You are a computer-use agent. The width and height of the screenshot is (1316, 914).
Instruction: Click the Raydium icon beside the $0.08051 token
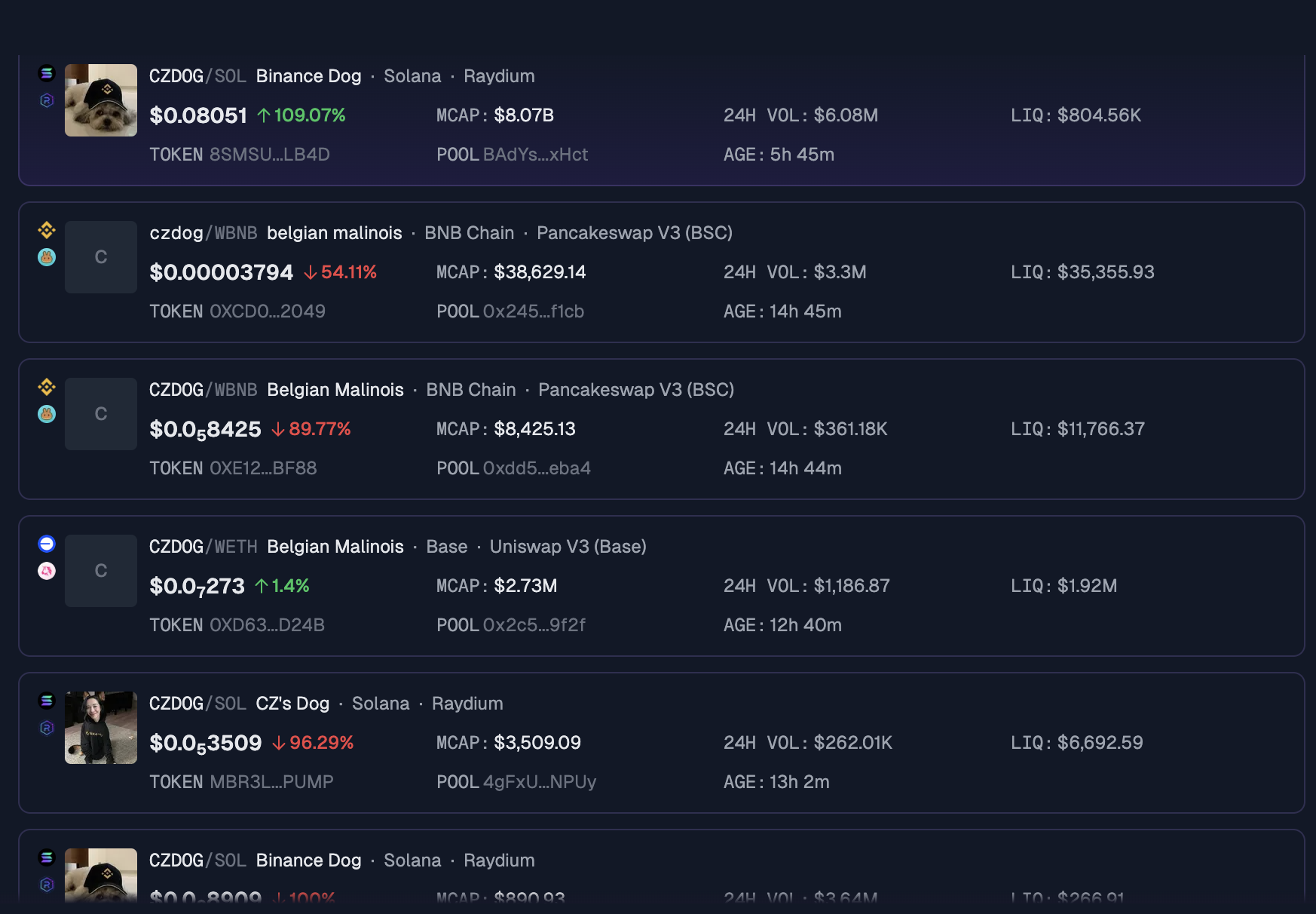click(47, 100)
